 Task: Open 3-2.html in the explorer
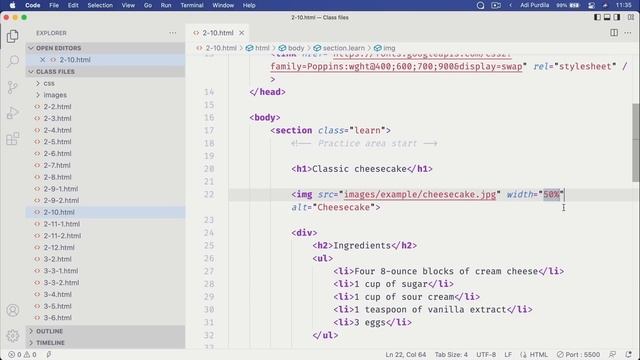[105, 259]
